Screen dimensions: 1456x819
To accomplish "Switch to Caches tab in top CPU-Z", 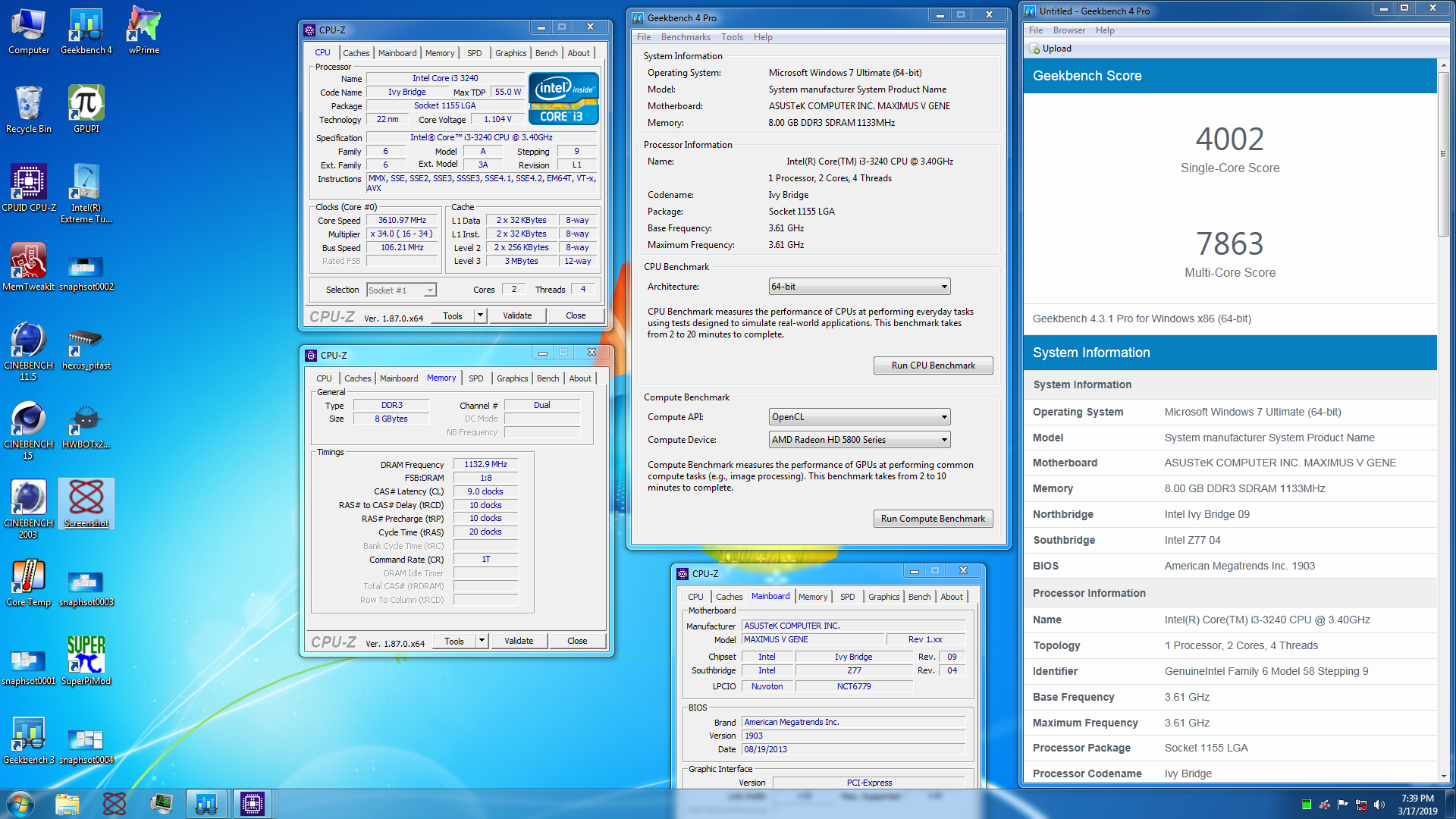I will point(356,53).
